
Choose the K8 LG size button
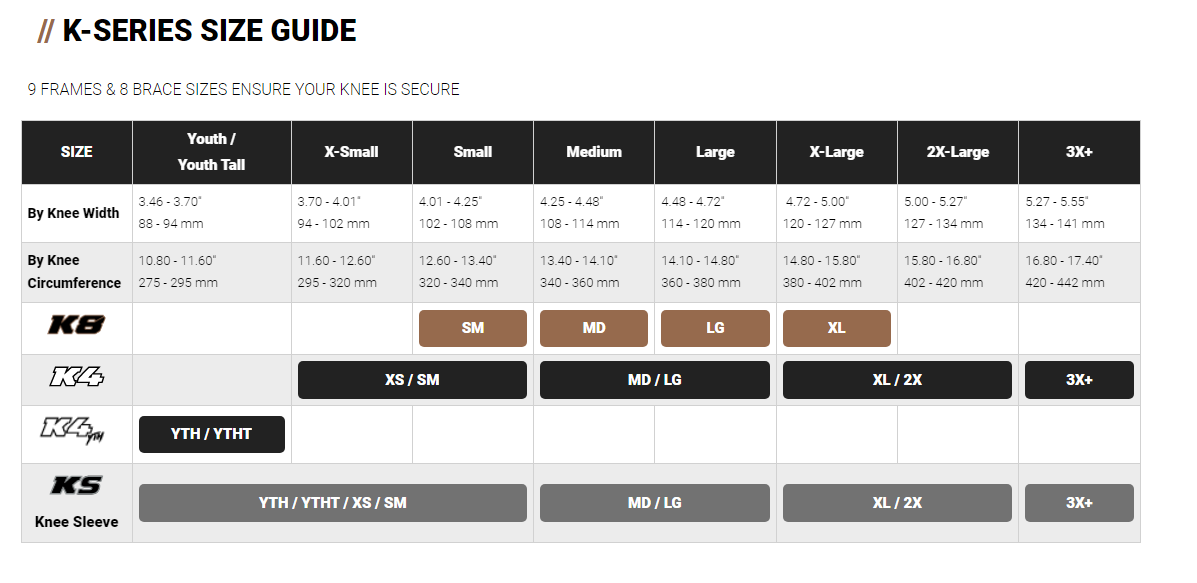[715, 328]
